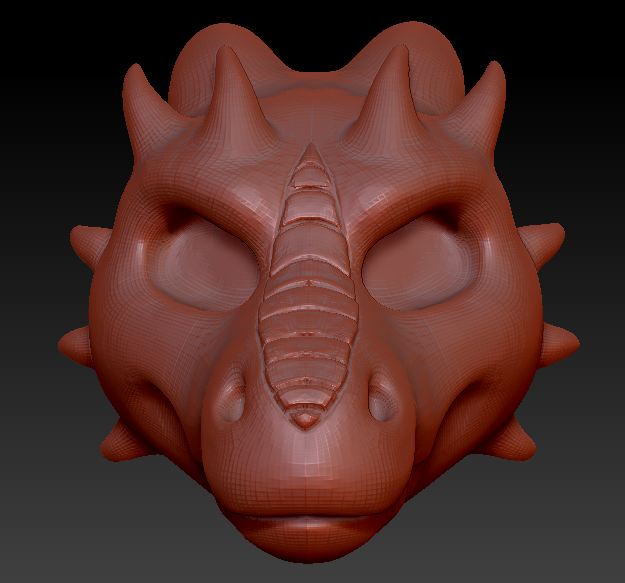Click the dragon's closed mouth line
The image size is (625, 583).
click(x=308, y=516)
